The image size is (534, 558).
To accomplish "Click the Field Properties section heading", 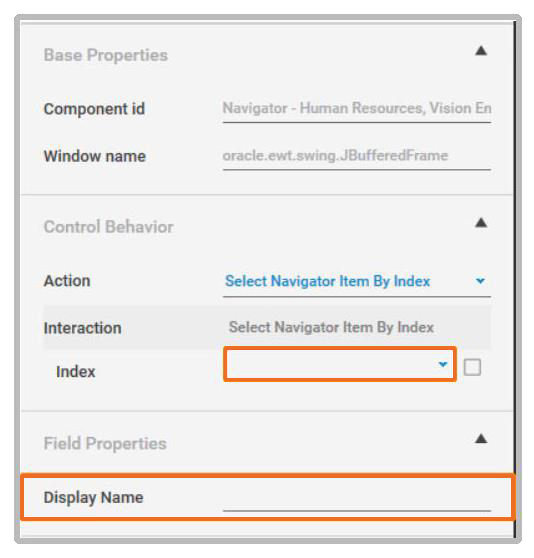I will [105, 444].
